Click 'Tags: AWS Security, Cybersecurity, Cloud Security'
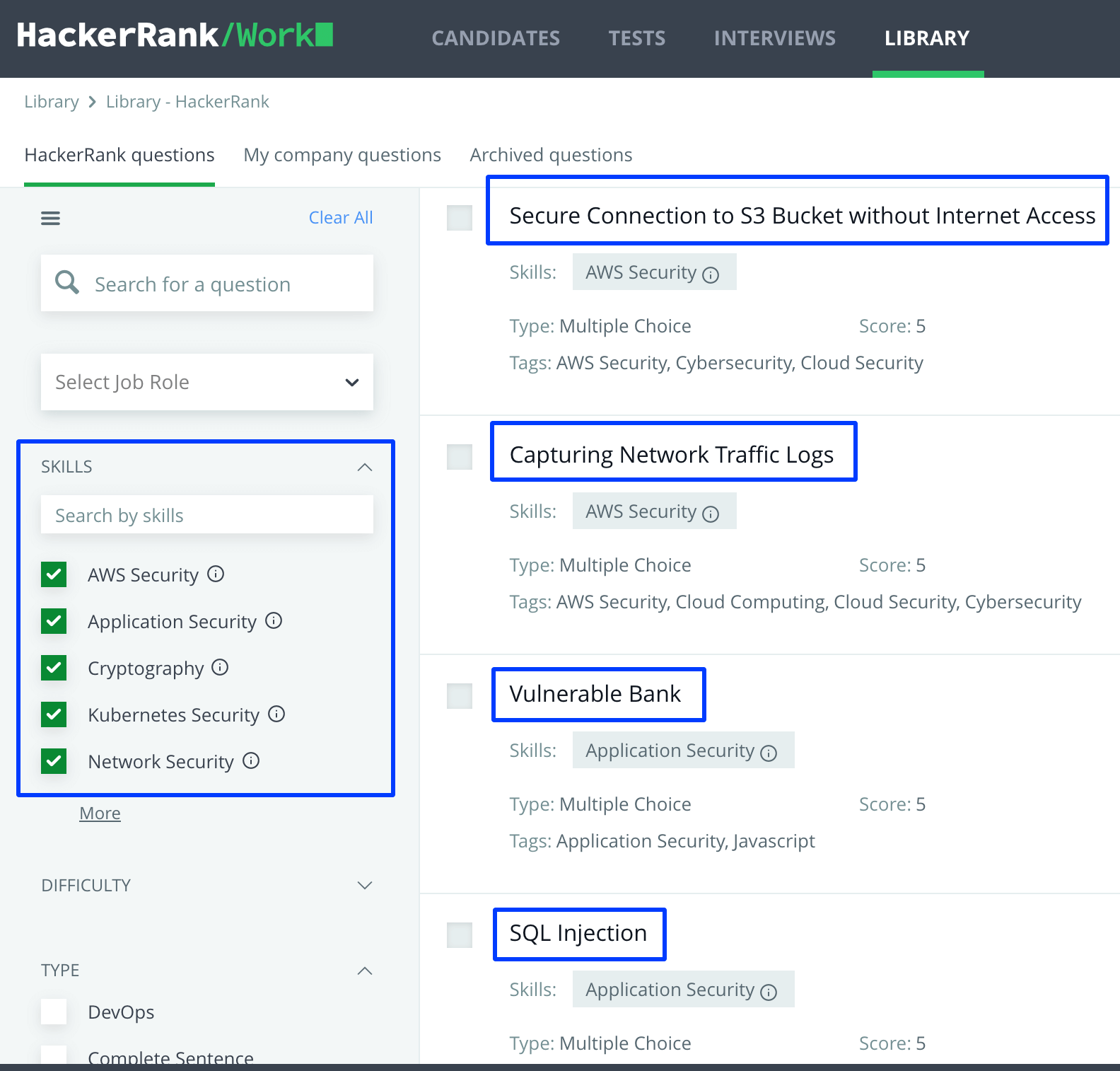Viewport: 1120px width, 1071px height. (716, 363)
